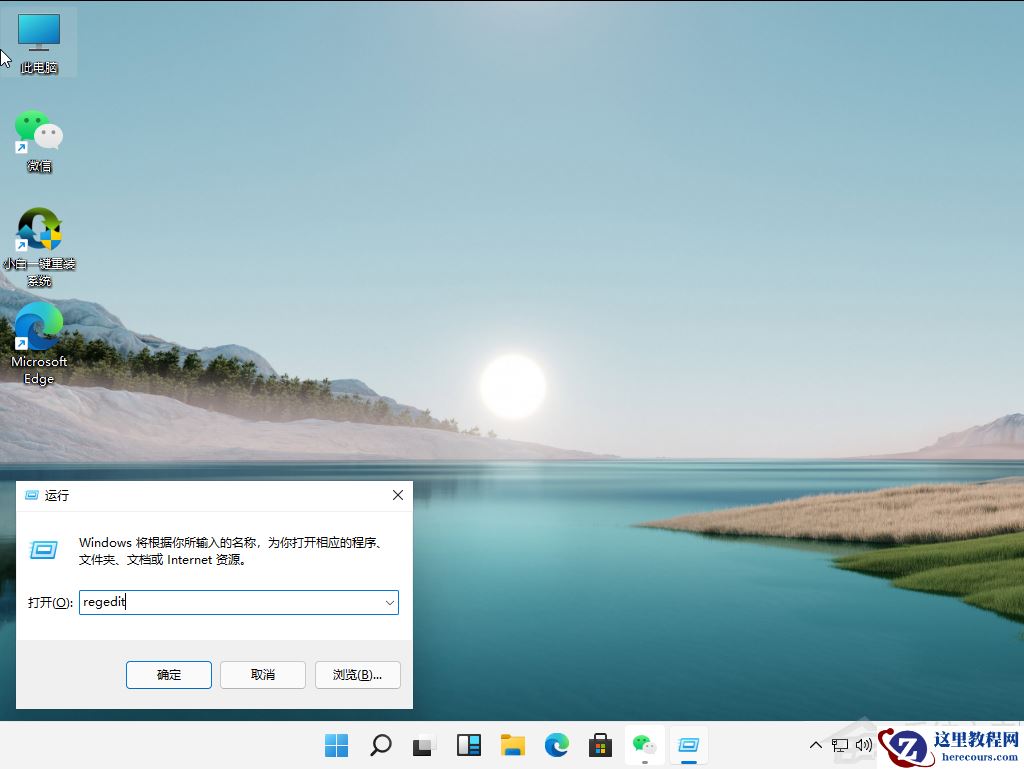Open Microsoft Store from the taskbar
This screenshot has height=769, width=1024.
pyautogui.click(x=599, y=745)
